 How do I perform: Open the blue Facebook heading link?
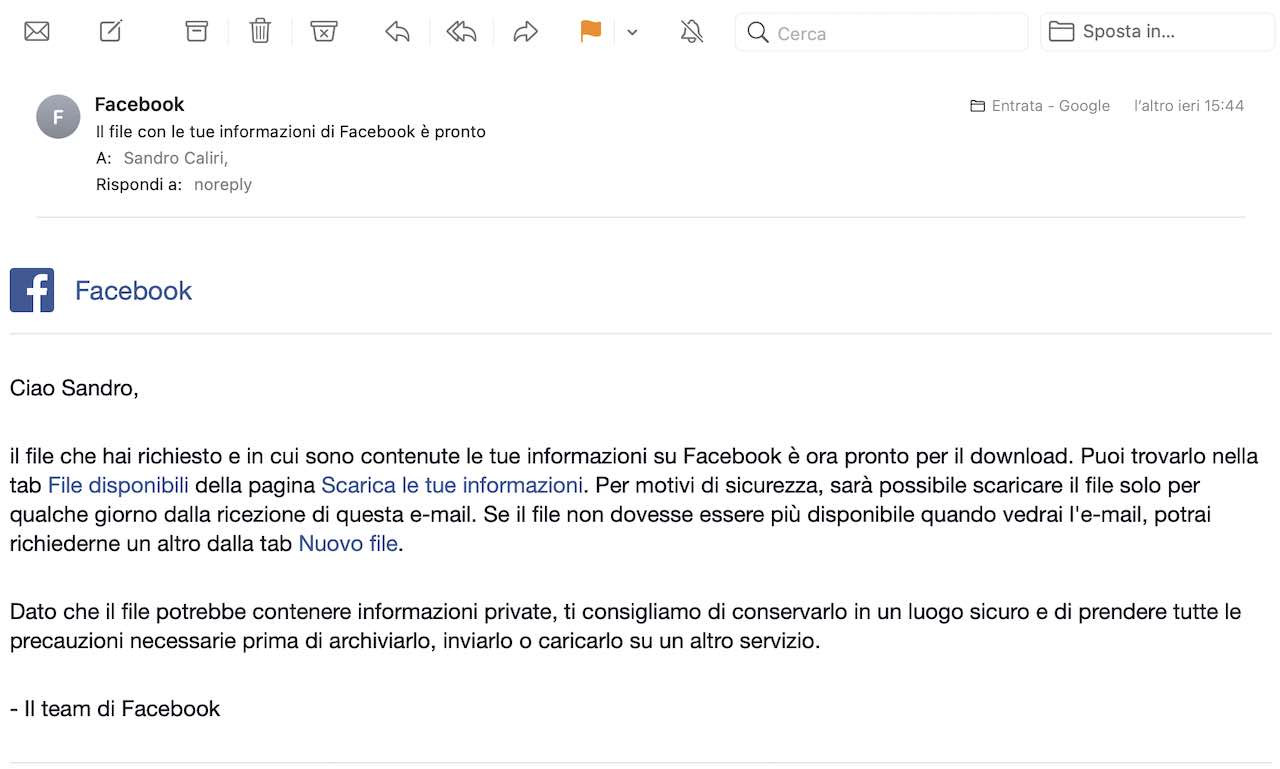click(133, 291)
